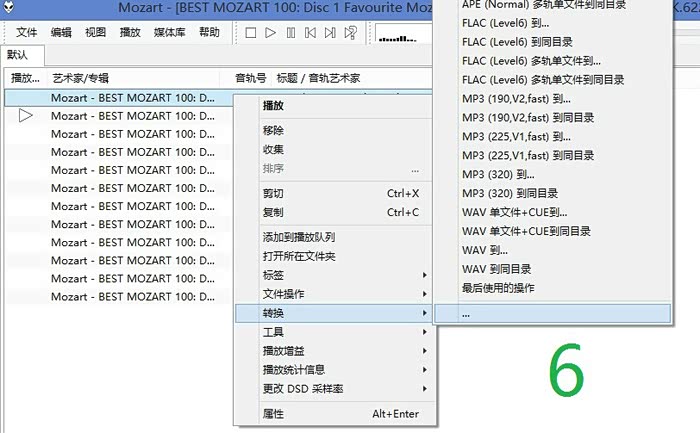
Task: Start playback with the play triangle
Action: pos(270,33)
